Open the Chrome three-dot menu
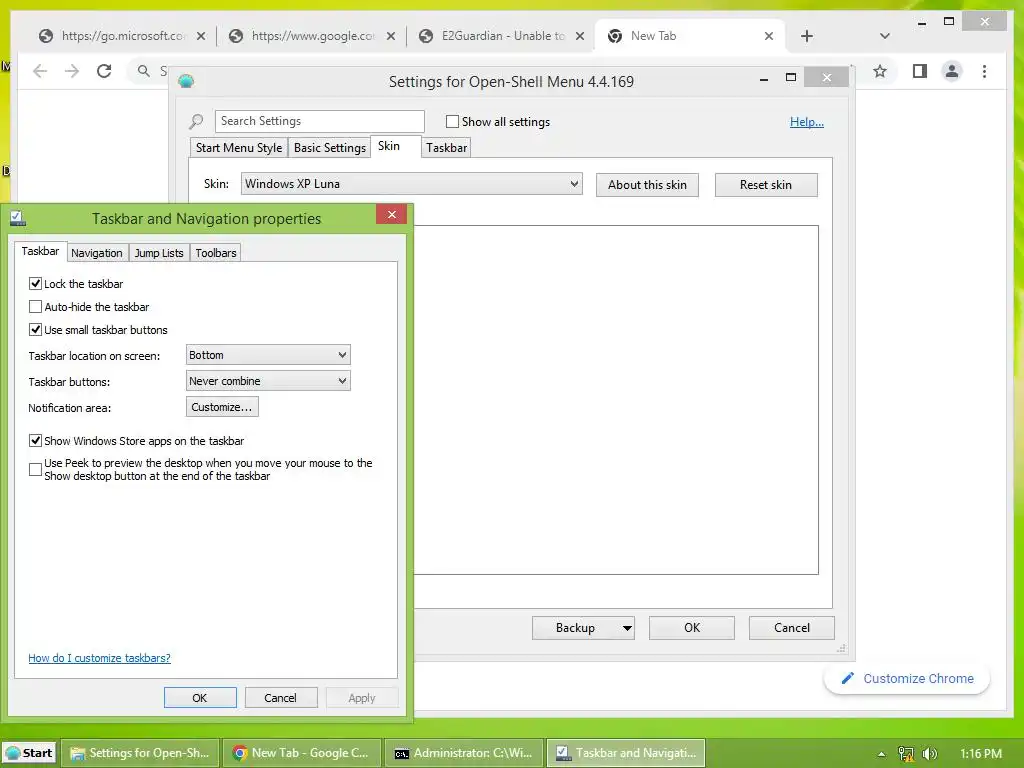 (984, 71)
